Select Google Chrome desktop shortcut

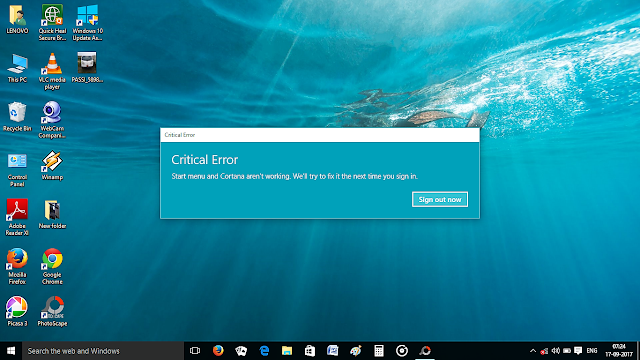(x=52, y=266)
